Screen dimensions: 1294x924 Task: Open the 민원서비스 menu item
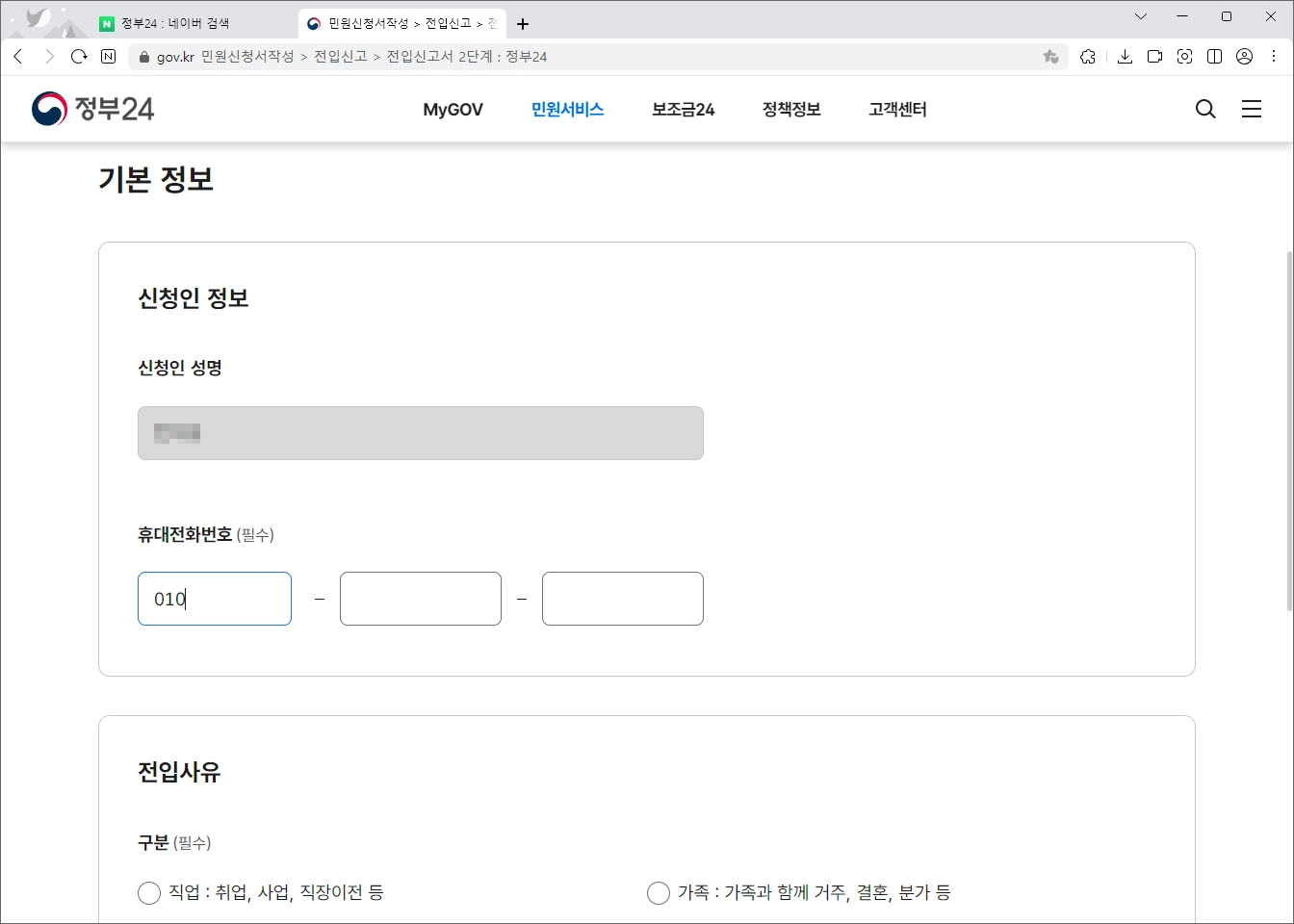pos(566,109)
